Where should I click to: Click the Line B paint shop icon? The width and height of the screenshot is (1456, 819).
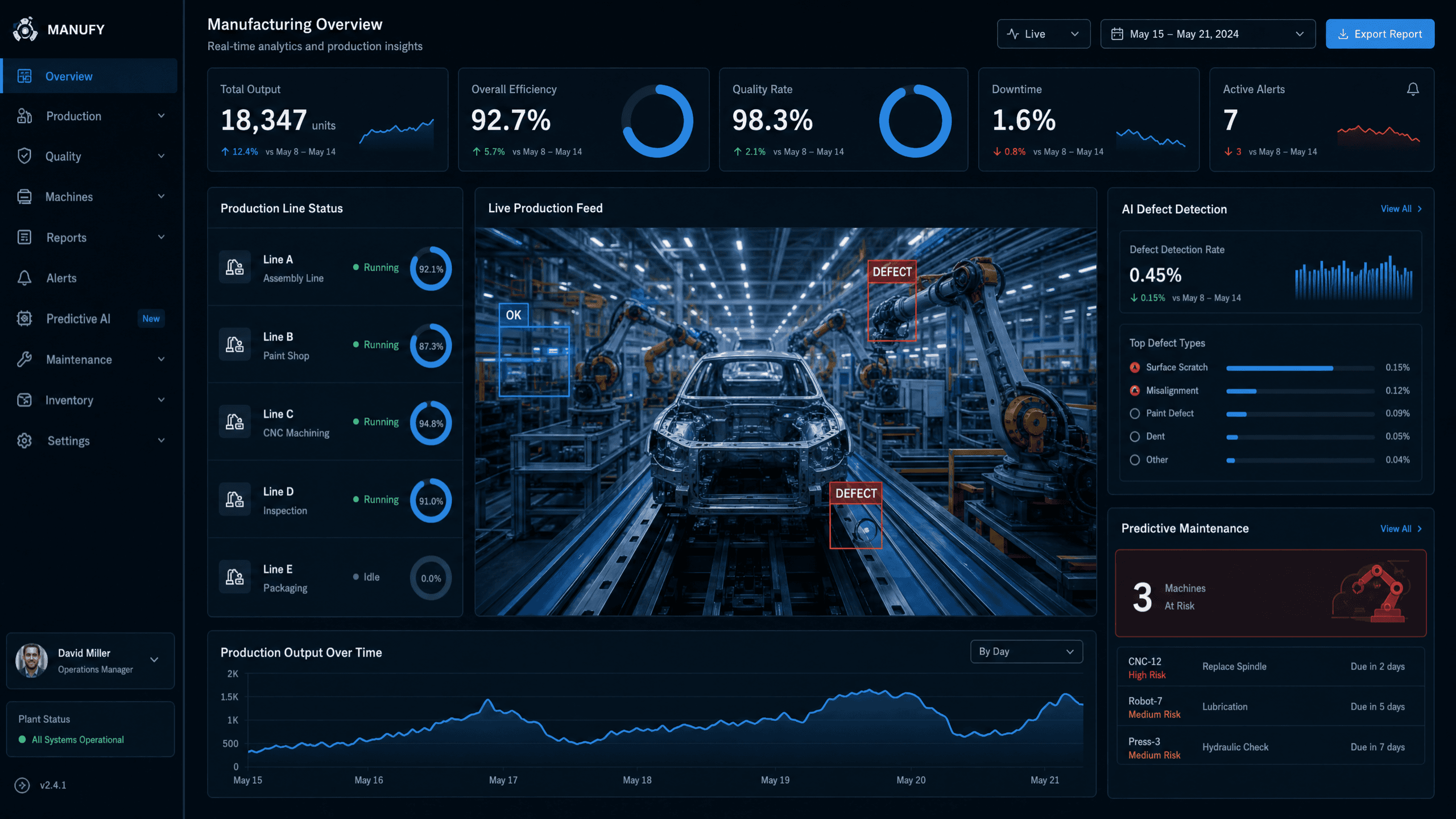pos(235,344)
